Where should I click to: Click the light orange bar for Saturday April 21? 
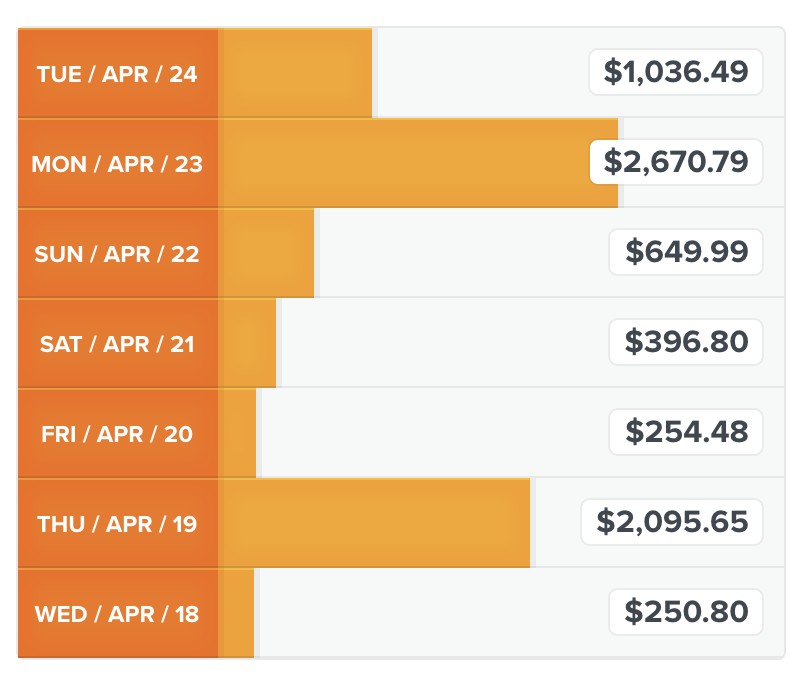[x=247, y=343]
